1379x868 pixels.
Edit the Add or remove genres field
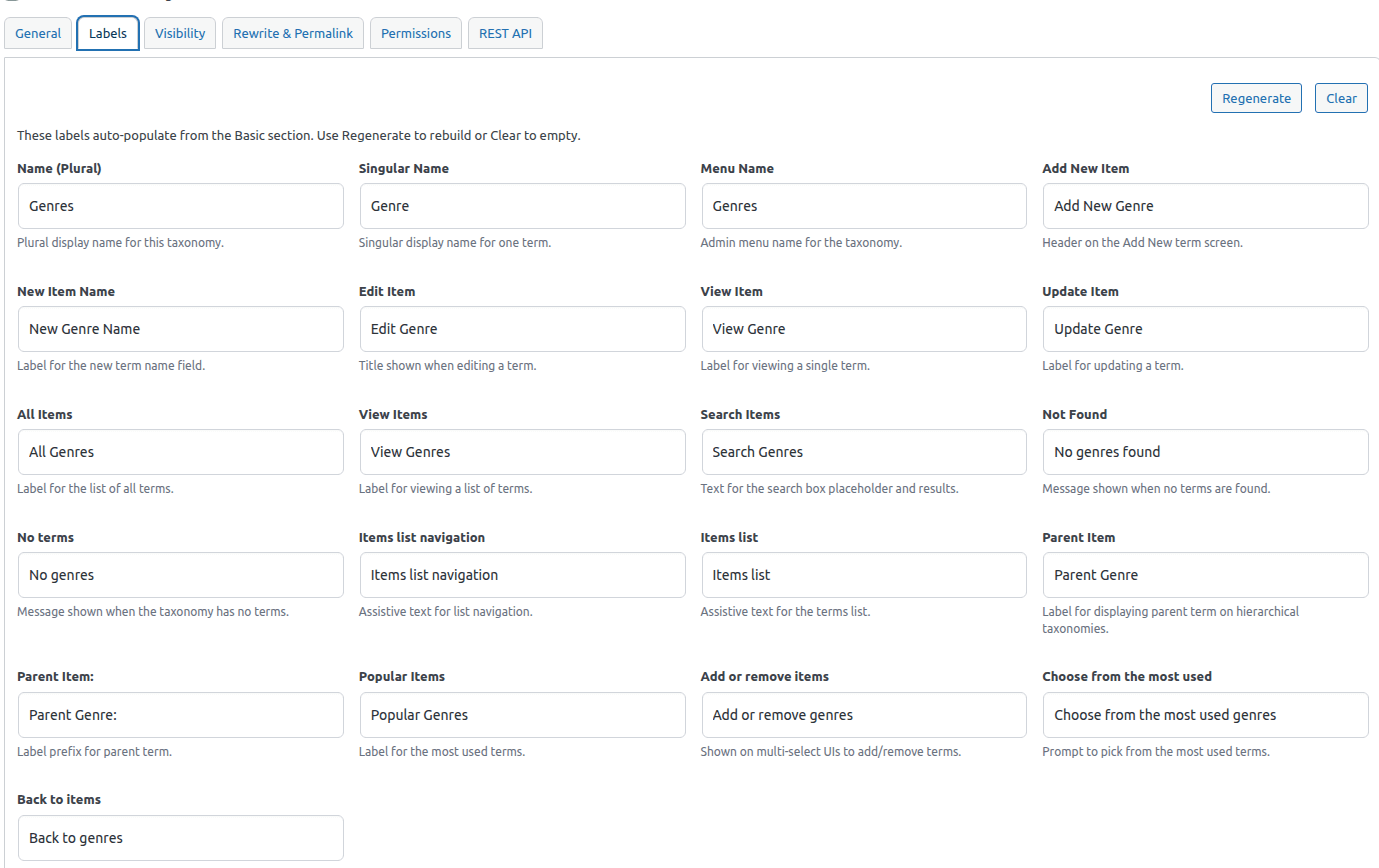pos(864,715)
